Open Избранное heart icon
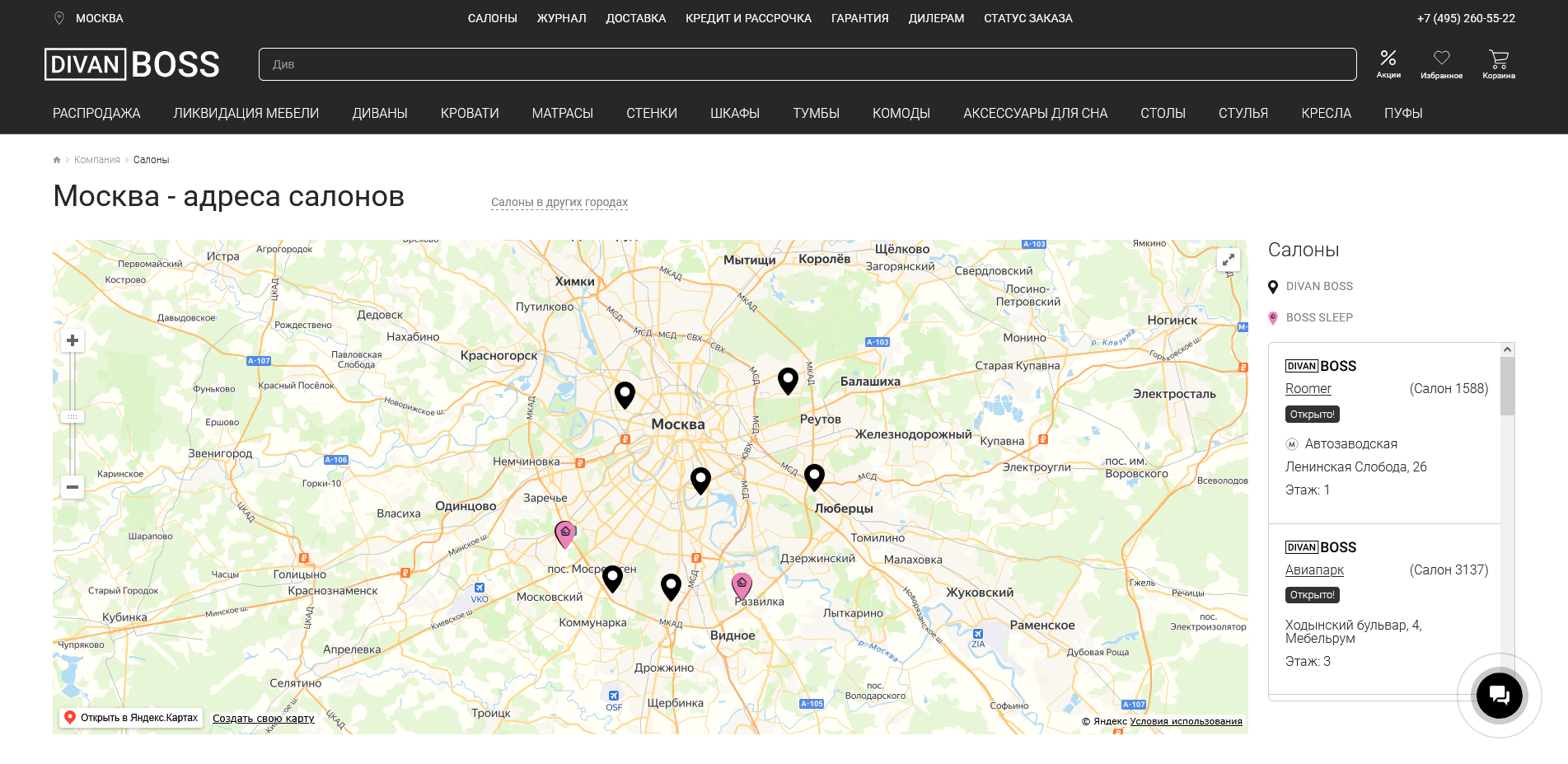The width and height of the screenshot is (1568, 764). click(1441, 63)
